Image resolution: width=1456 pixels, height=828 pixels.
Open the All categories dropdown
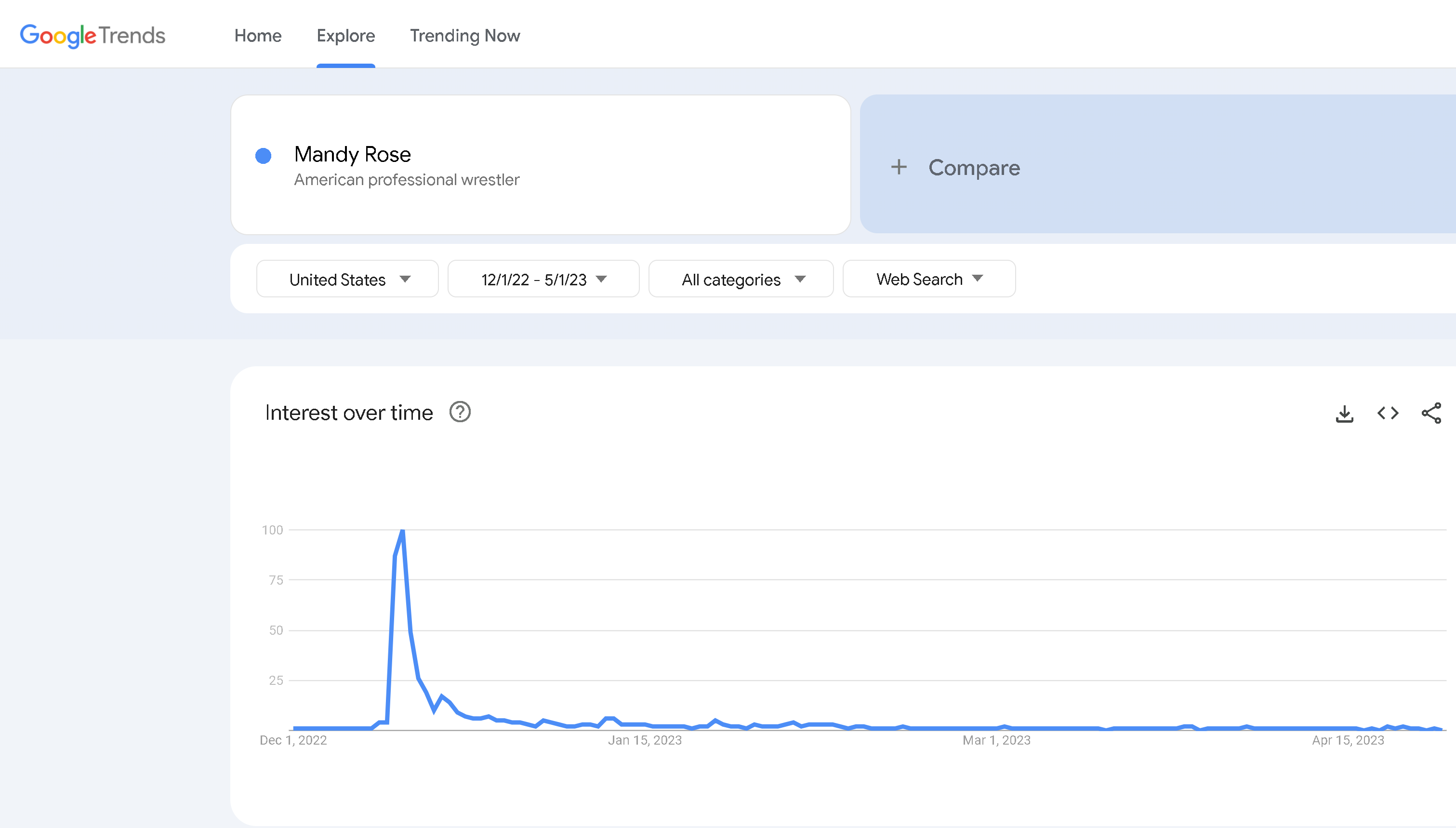pos(741,279)
